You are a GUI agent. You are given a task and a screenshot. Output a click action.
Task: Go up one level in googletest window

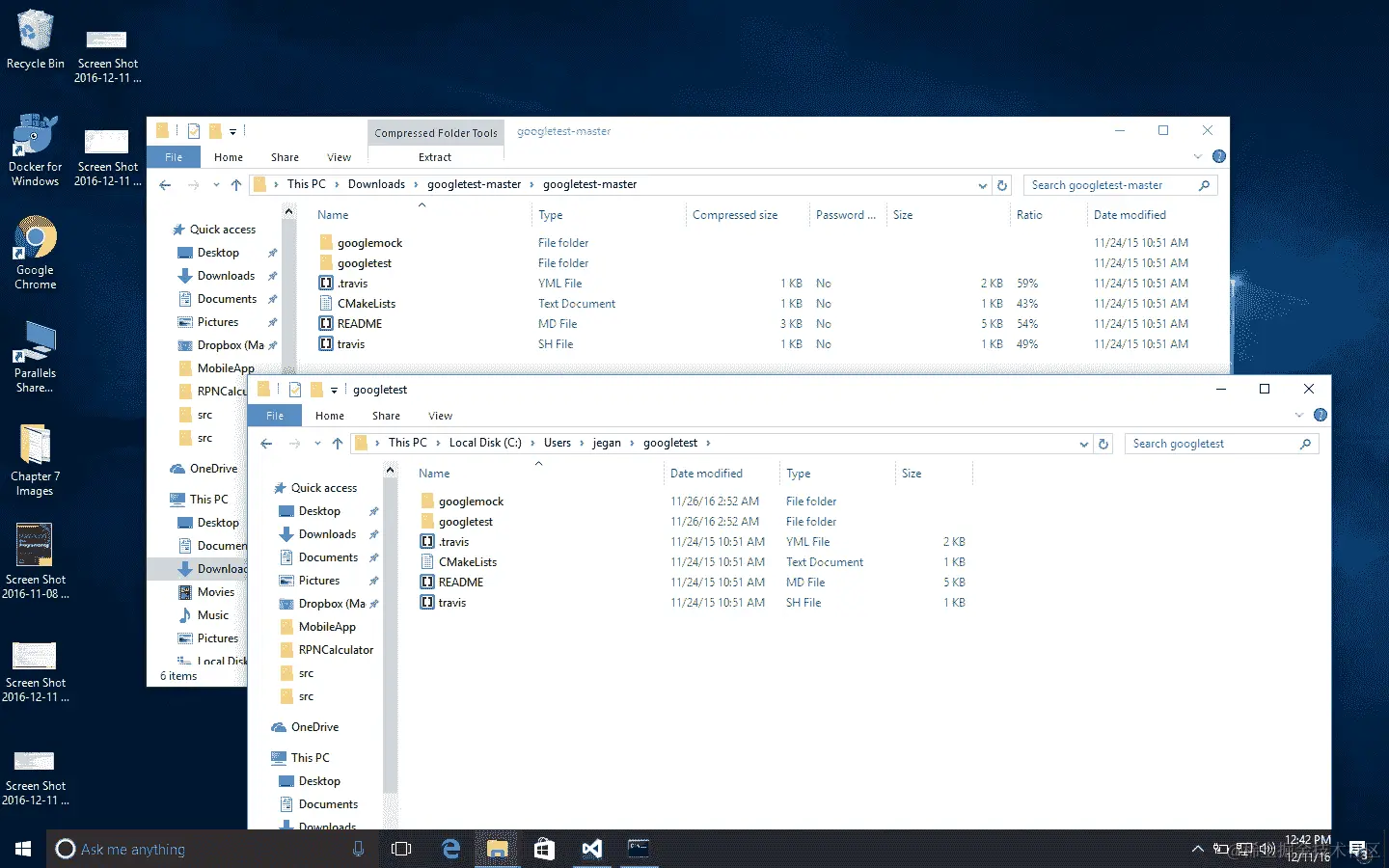point(337,444)
